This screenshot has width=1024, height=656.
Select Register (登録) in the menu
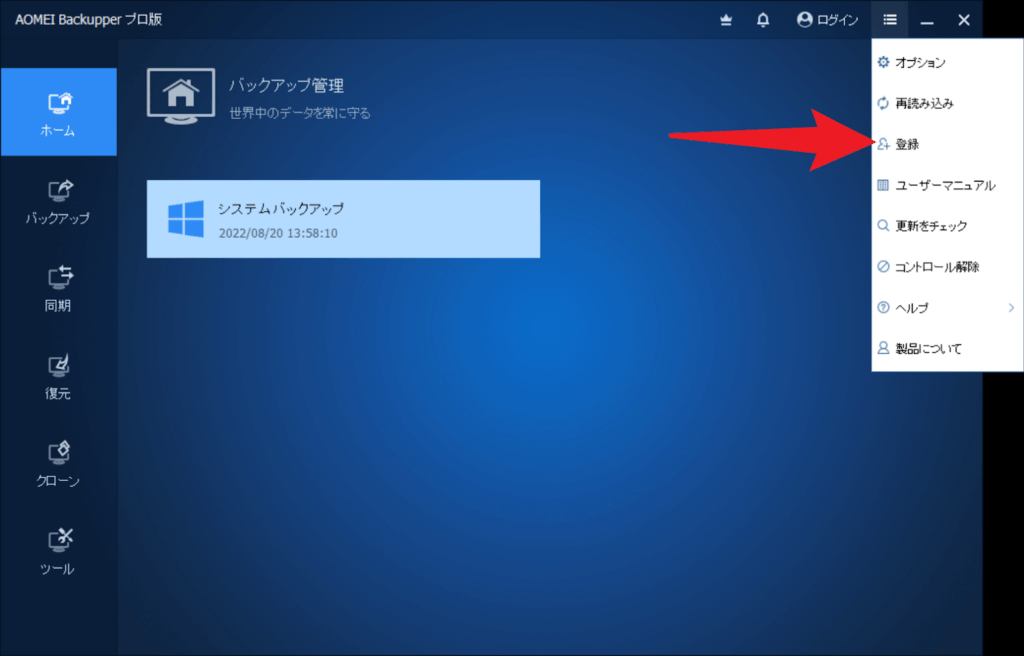[907, 145]
